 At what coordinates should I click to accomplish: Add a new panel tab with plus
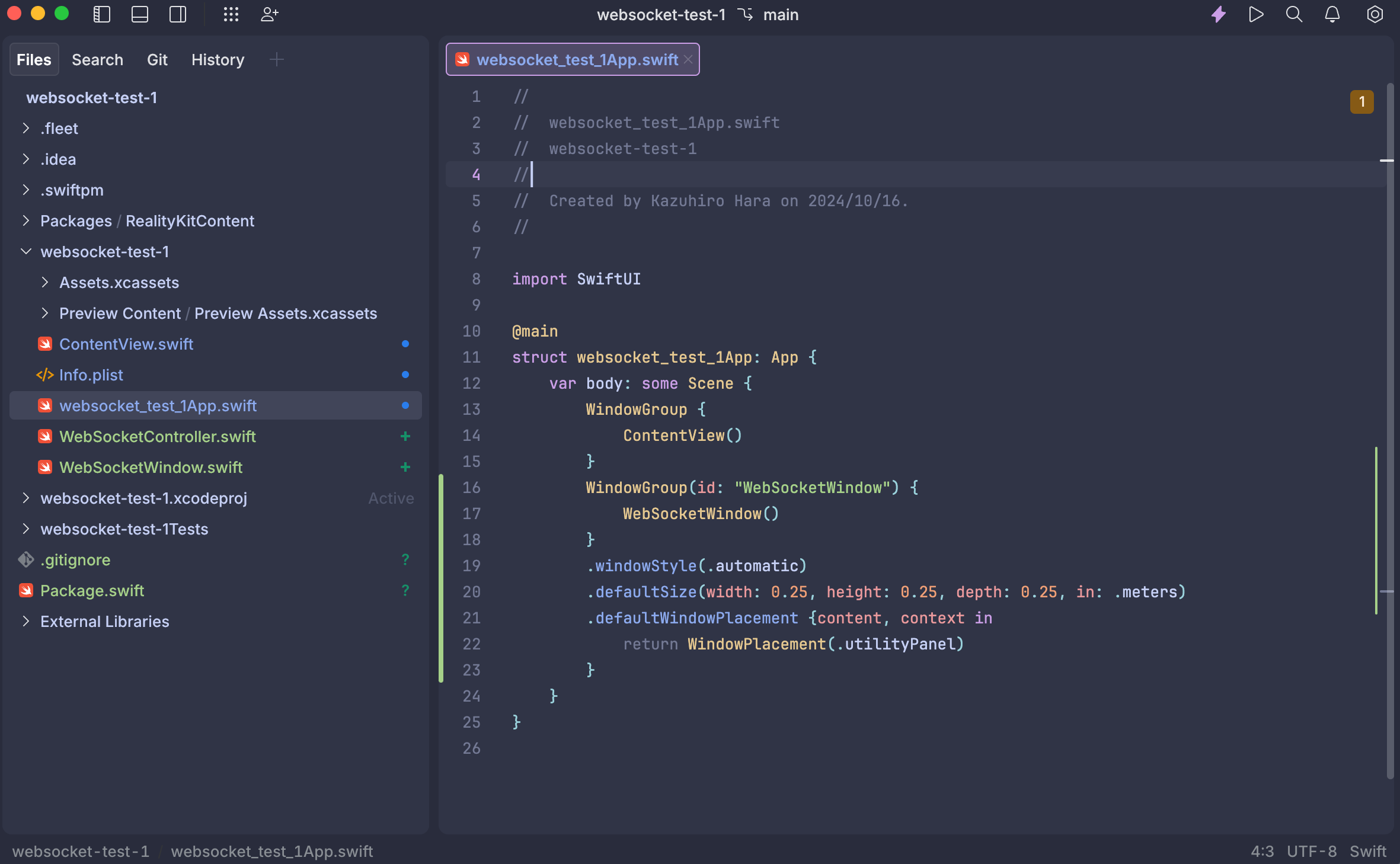[x=276, y=59]
